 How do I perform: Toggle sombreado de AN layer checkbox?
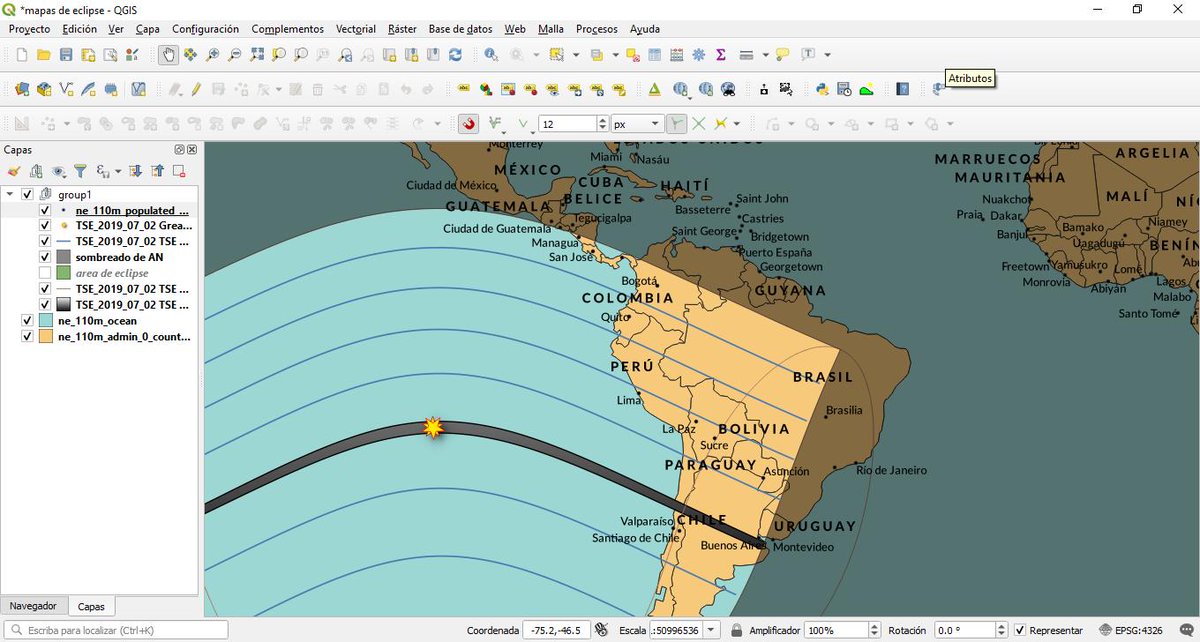click(x=44, y=257)
